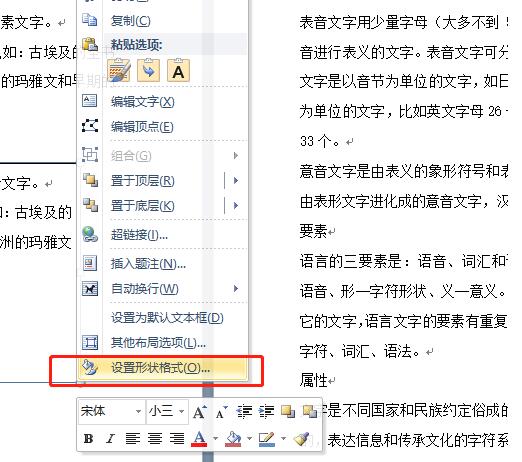The width and height of the screenshot is (522, 462).
Task: Click mini toolbar Bring Forward icon
Action: coord(288,411)
